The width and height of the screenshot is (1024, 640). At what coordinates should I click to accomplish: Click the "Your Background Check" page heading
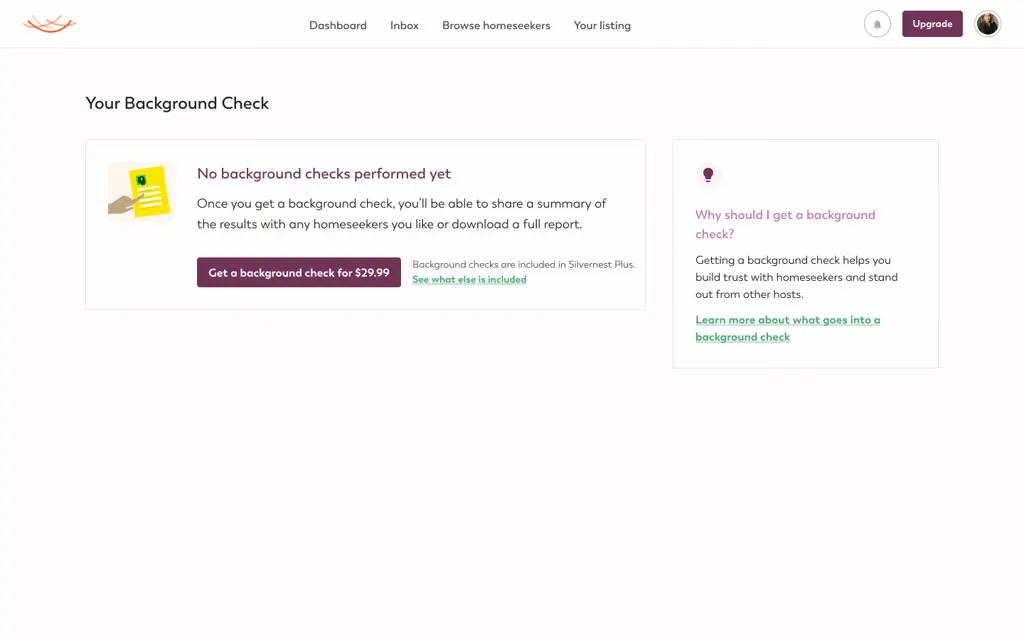point(177,103)
